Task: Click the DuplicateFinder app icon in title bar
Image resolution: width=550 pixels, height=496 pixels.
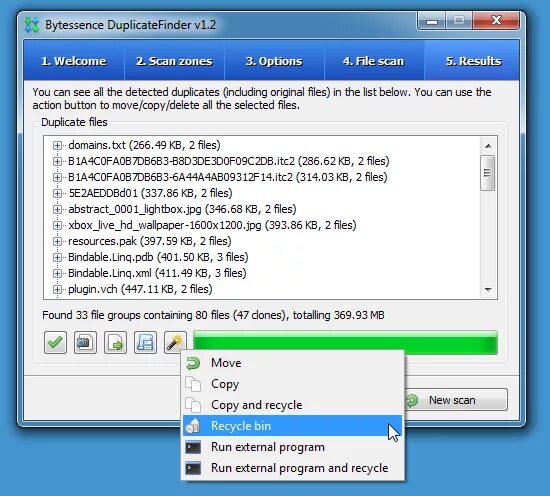Action: coord(32,25)
